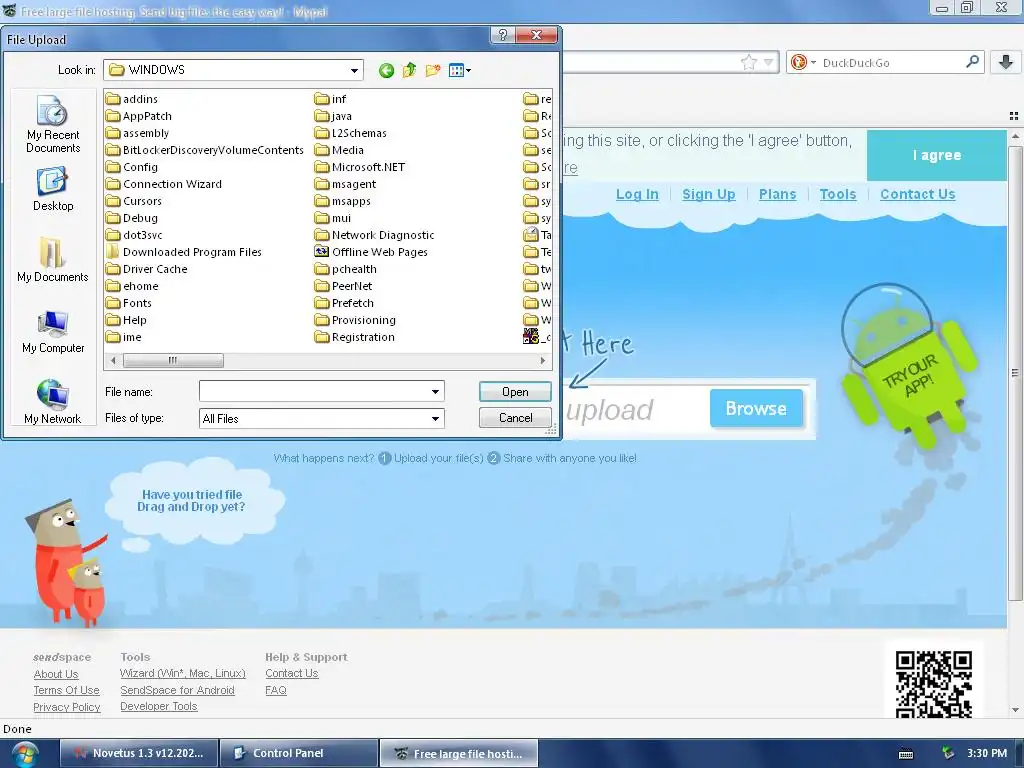The height and width of the screenshot is (768, 1024).
Task: Click the keyboard icon in system tray
Action: pyautogui.click(x=906, y=754)
